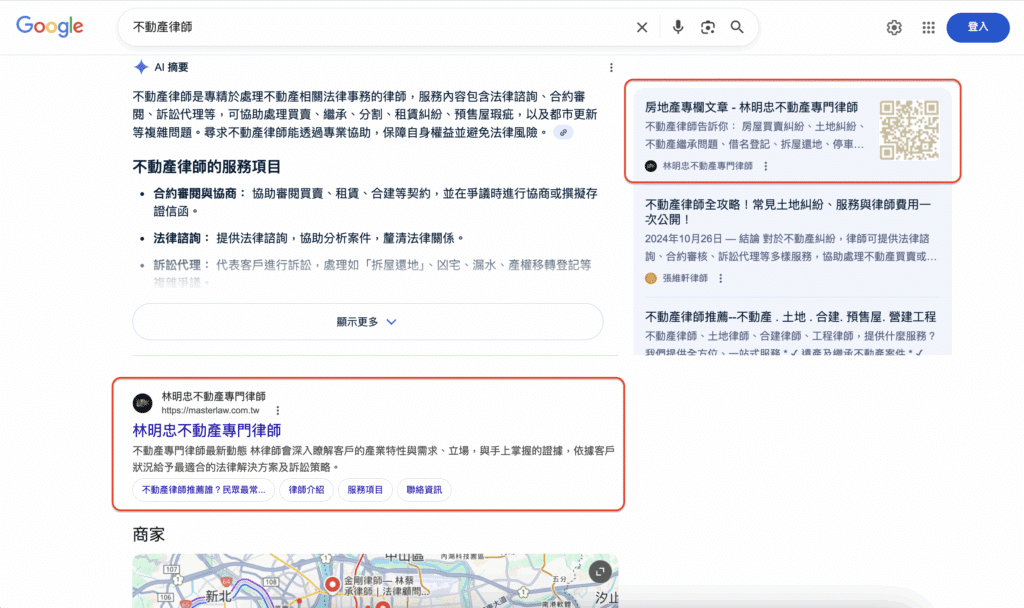Click the QR code on the sponsored card

(x=912, y=131)
